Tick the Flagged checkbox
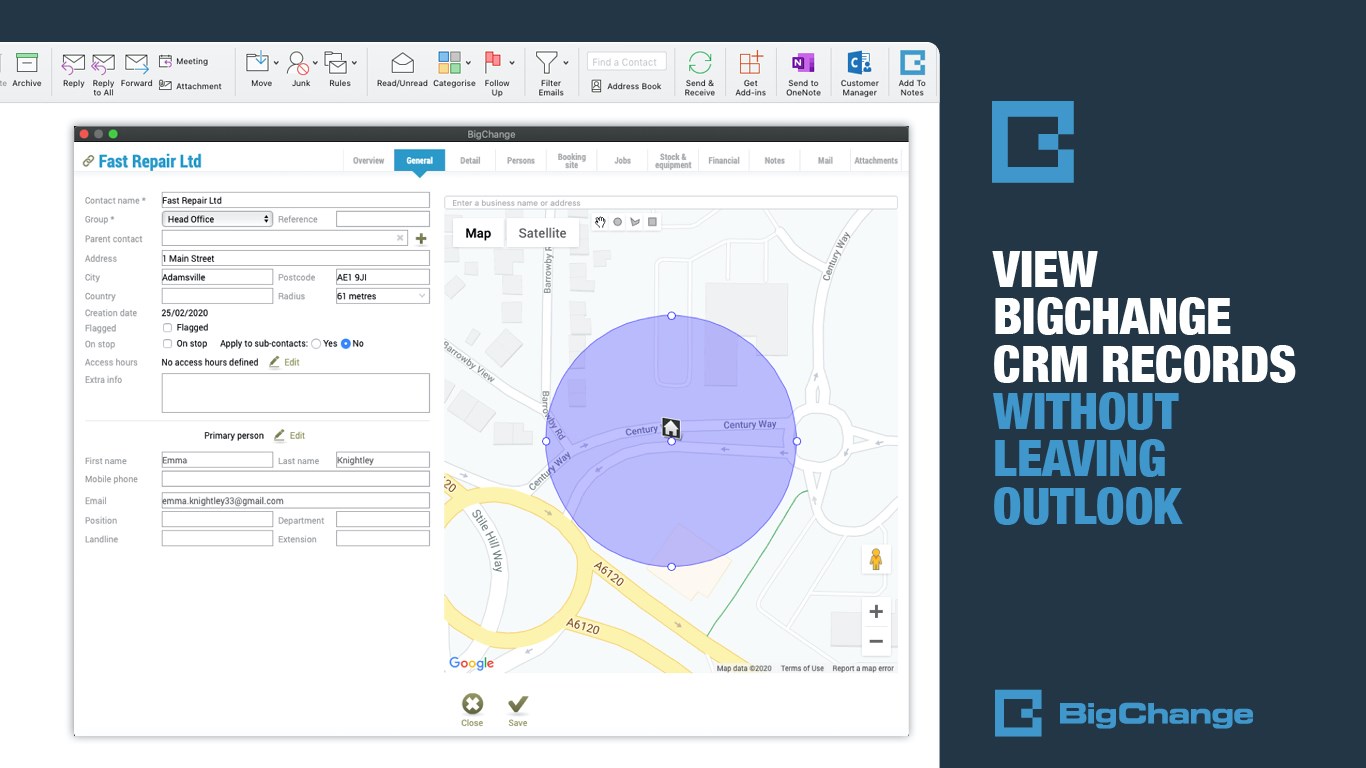The width and height of the screenshot is (1366, 768). (x=167, y=327)
